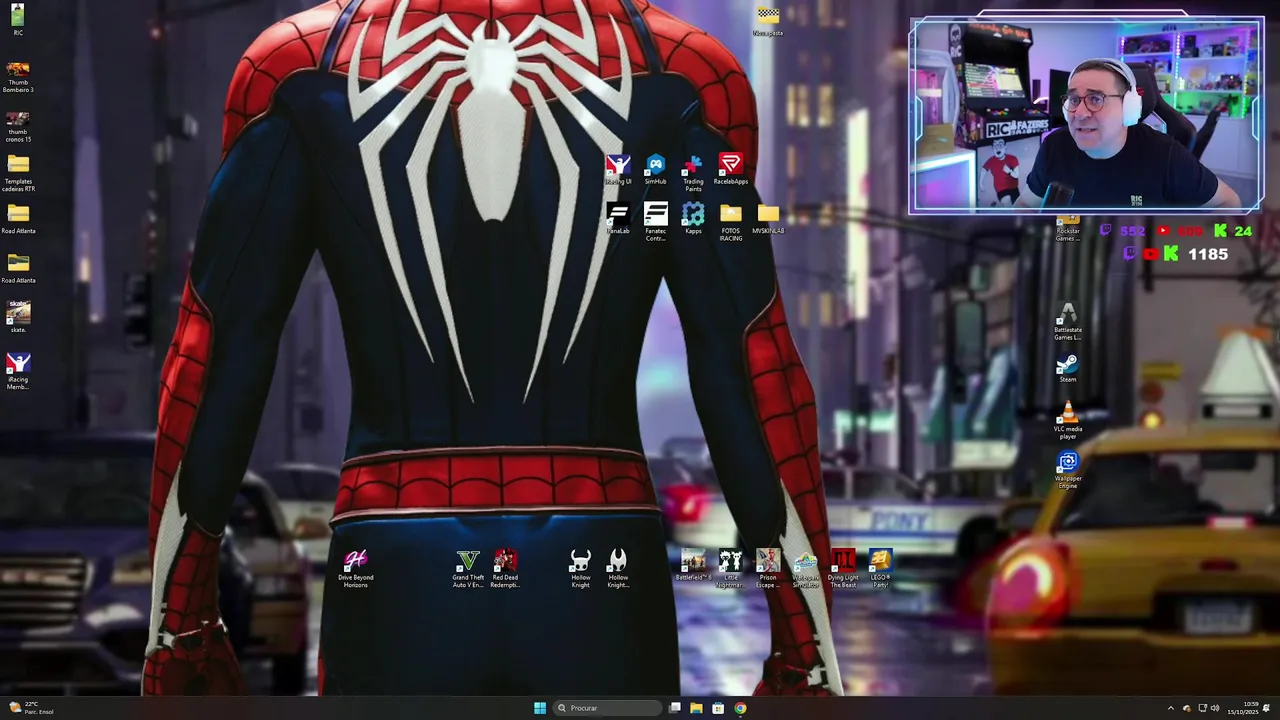Open the Nova pasta folder at the top
This screenshot has height=720, width=1280.
[x=768, y=21]
